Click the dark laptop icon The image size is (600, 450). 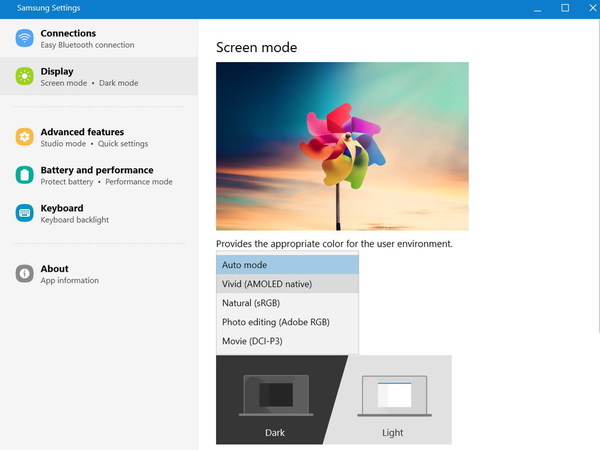[x=276, y=395]
